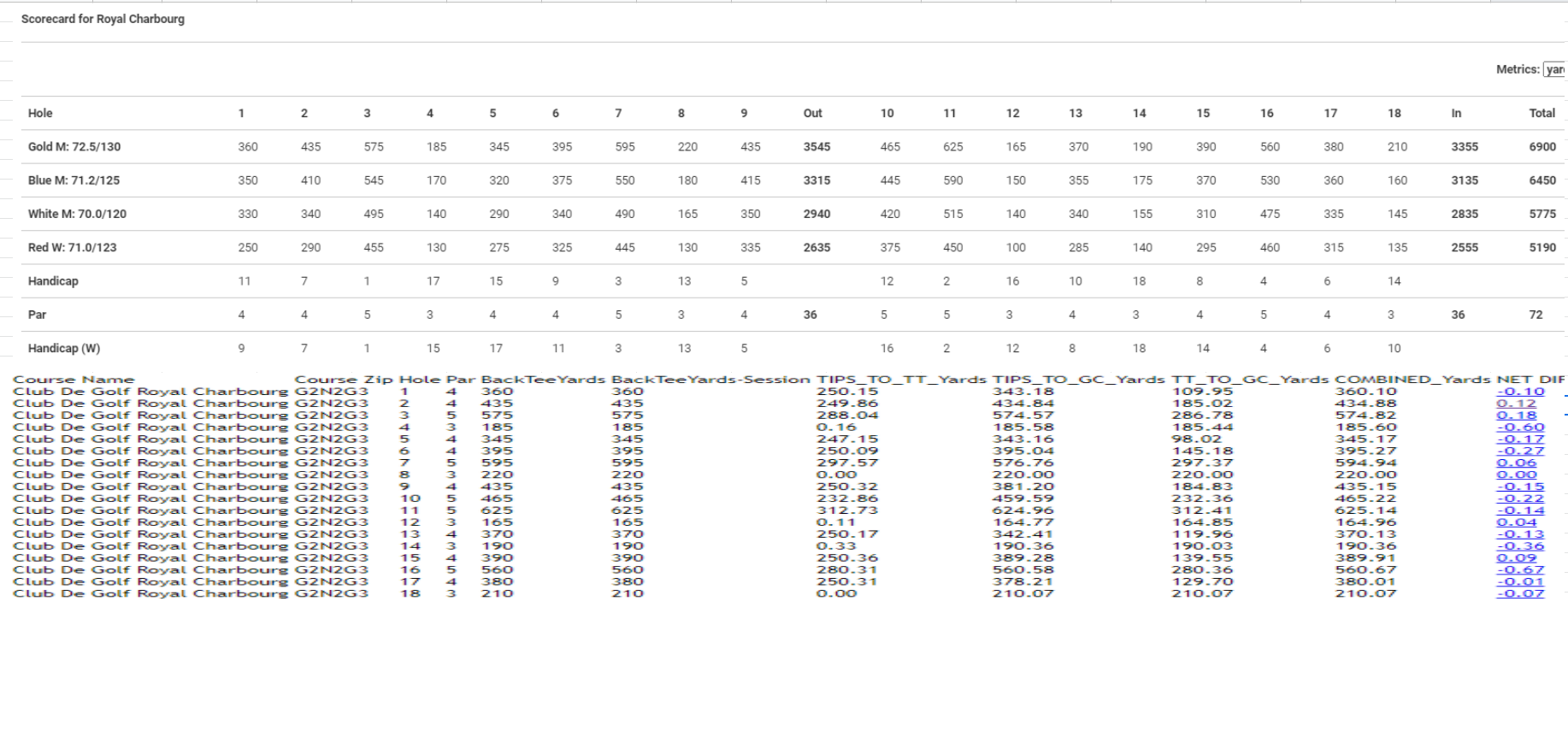Click the 'Out' column header
This screenshot has height=731, width=1568.
coord(813,113)
